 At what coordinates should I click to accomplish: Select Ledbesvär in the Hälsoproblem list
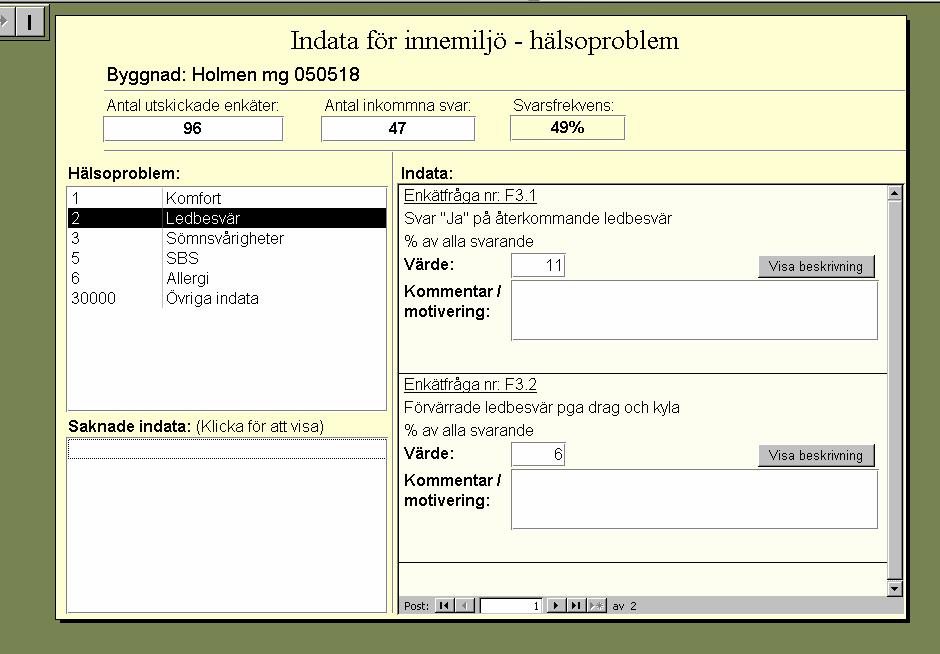click(227, 218)
